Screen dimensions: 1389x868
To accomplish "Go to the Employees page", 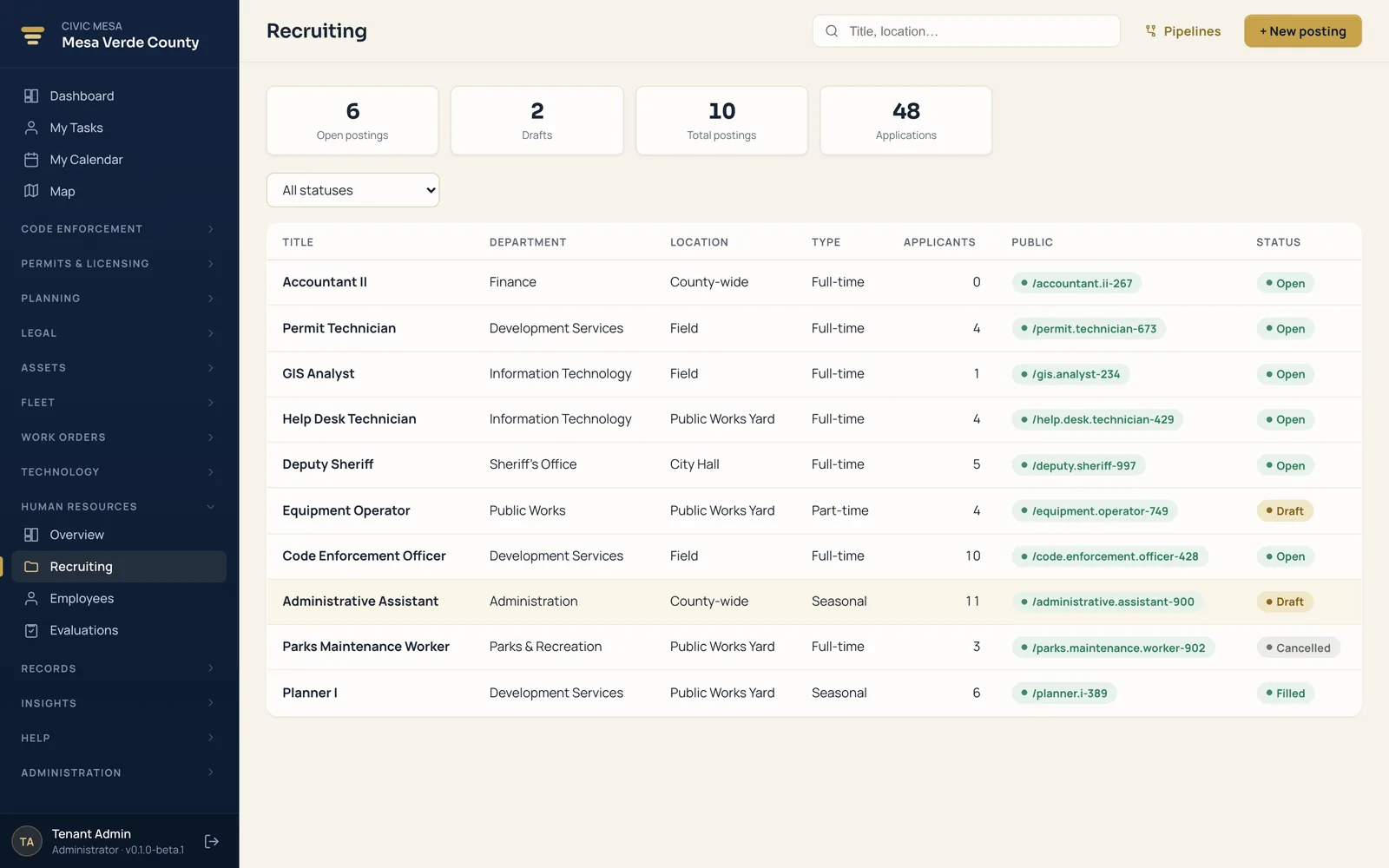I will pyautogui.click(x=119, y=599).
